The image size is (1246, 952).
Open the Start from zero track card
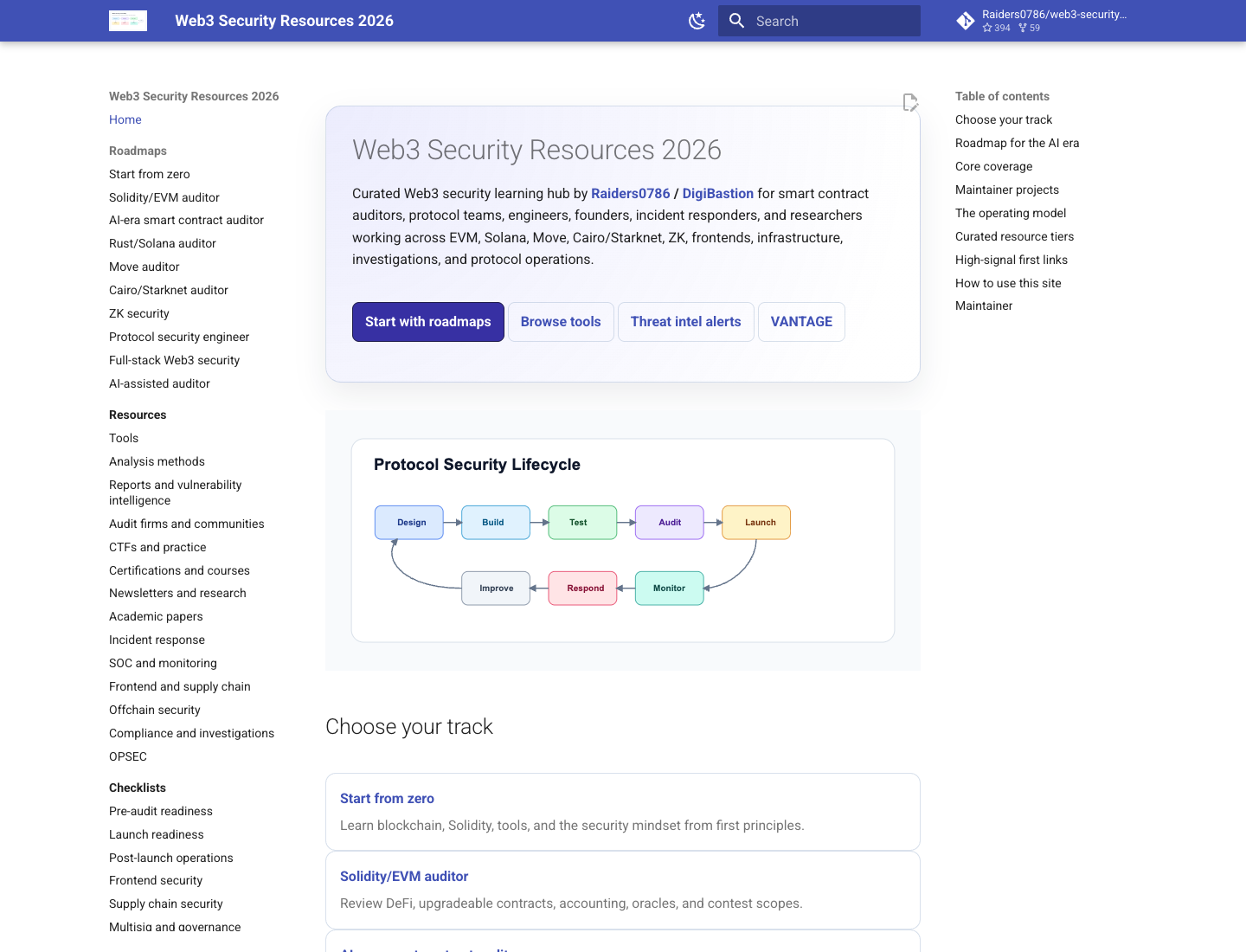coord(623,812)
